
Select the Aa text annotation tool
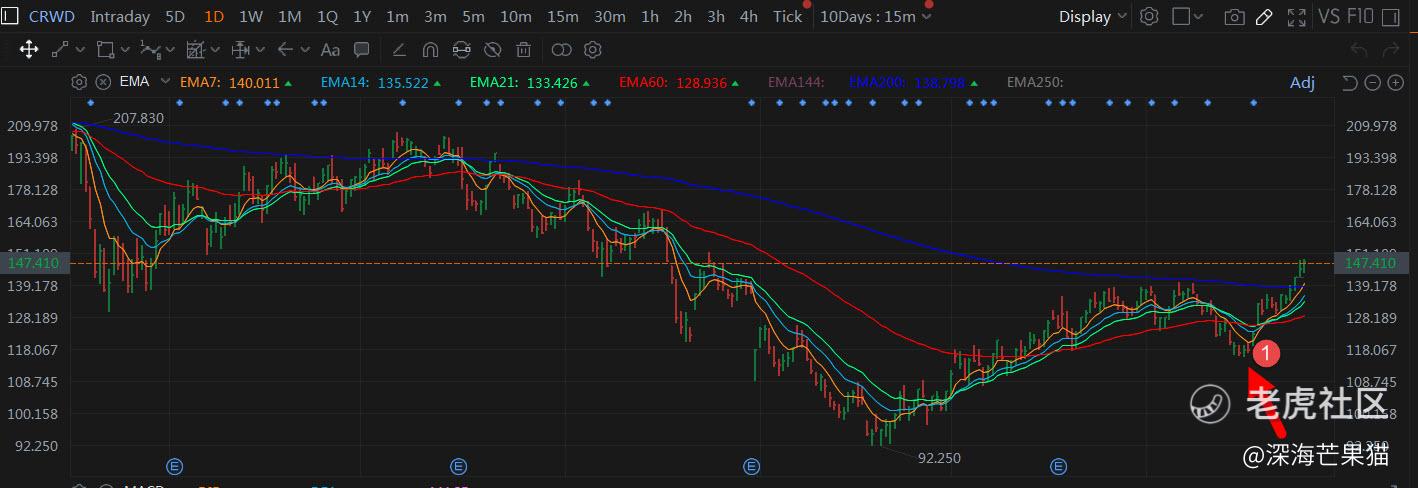pyautogui.click(x=331, y=49)
